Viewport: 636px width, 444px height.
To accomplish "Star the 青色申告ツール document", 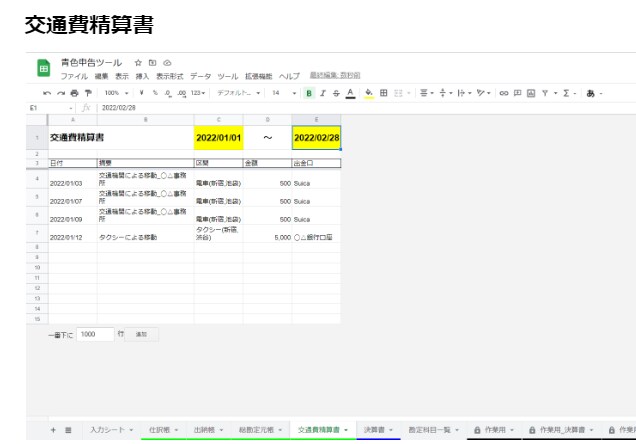I will (x=138, y=63).
